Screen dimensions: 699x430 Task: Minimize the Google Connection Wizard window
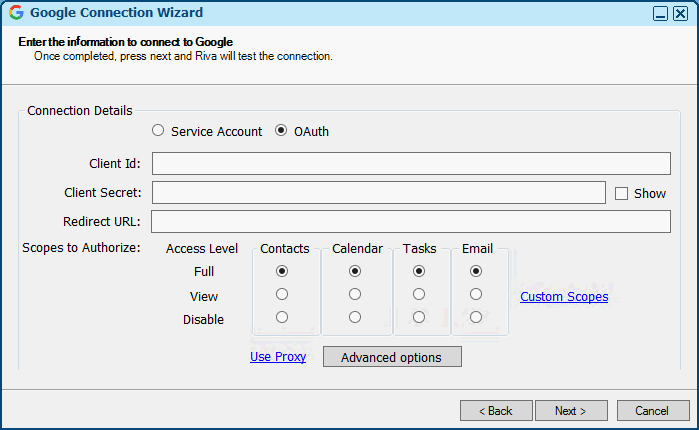coord(660,13)
